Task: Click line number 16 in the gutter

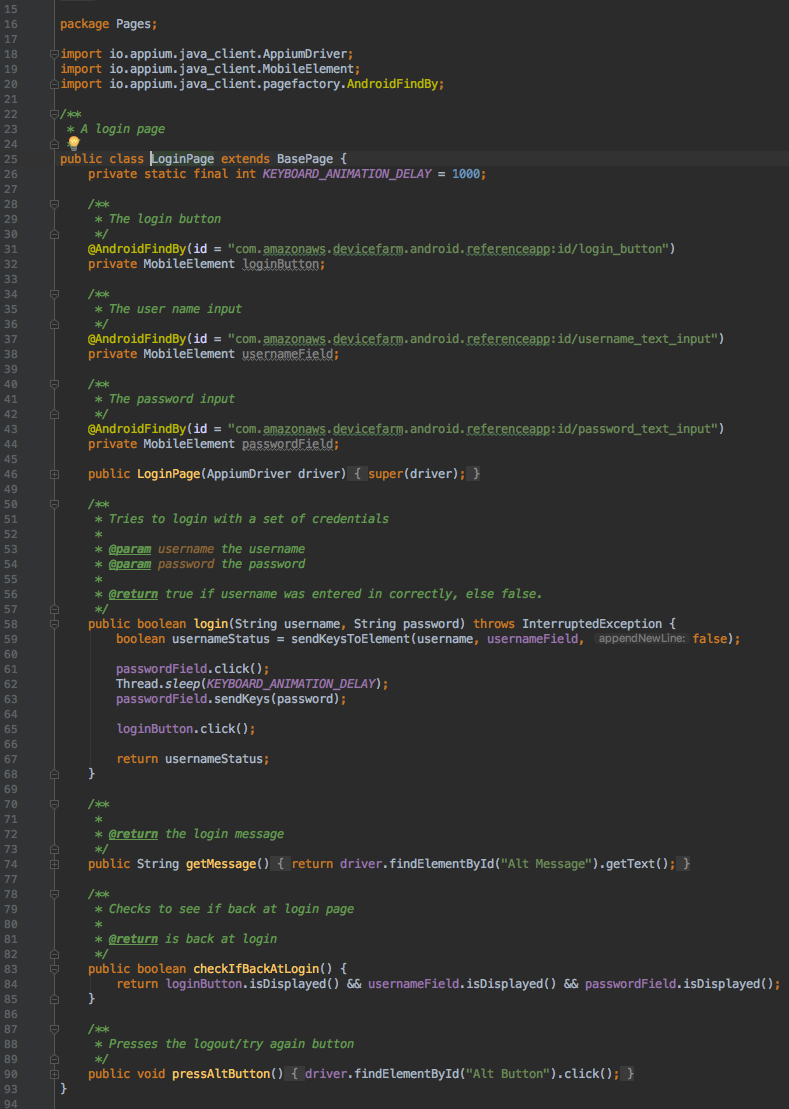Action: 11,24
